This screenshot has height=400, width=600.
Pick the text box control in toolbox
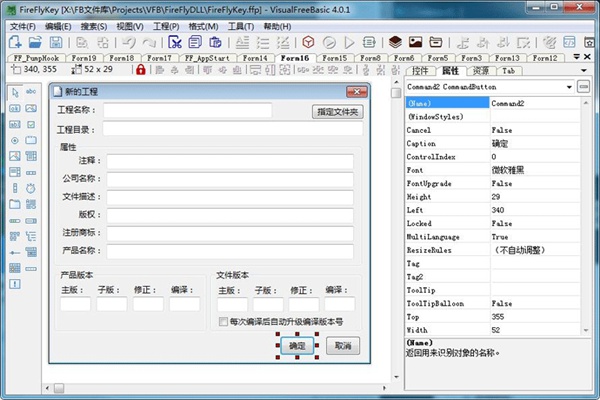[15, 124]
